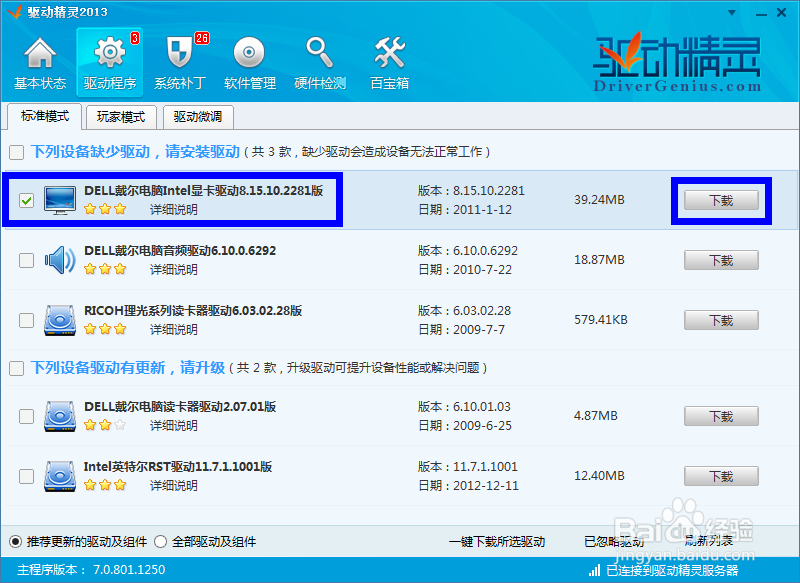
Task: Check the DELL读卡器驱动2.07.01 checkbox
Action: 27,417
